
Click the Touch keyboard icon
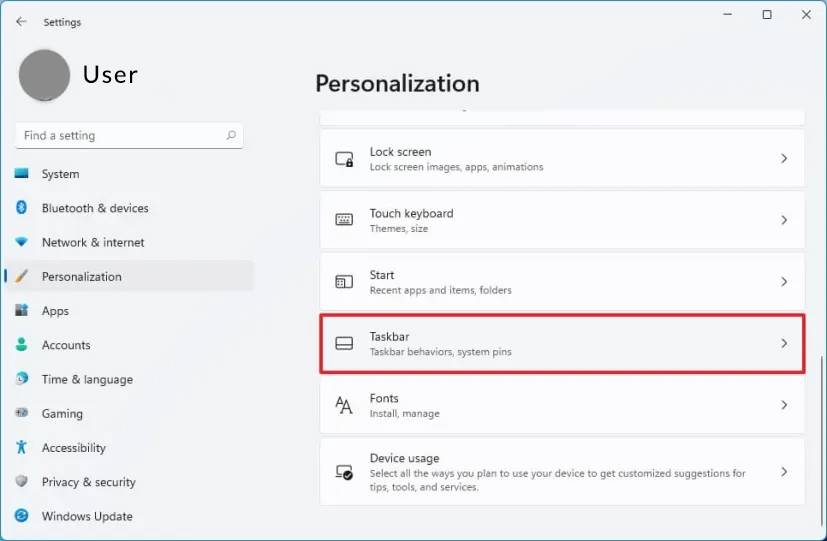pyautogui.click(x=344, y=220)
